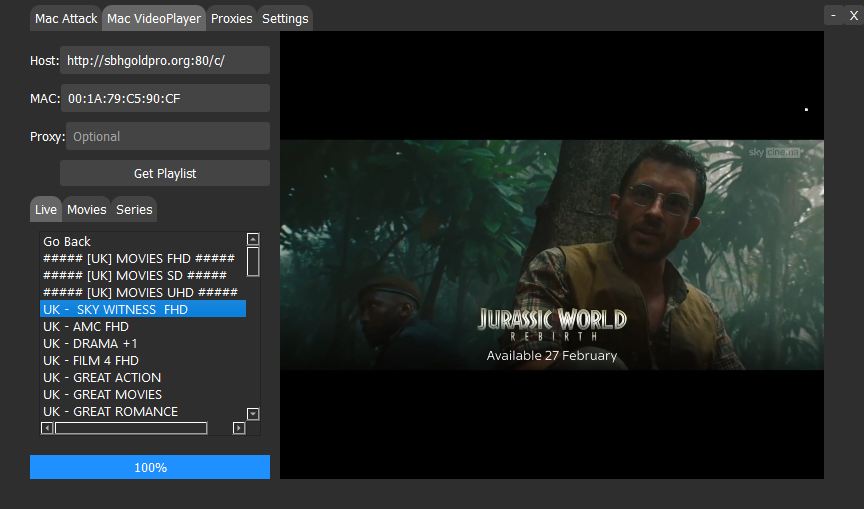Minimize the window with dash button

(834, 15)
